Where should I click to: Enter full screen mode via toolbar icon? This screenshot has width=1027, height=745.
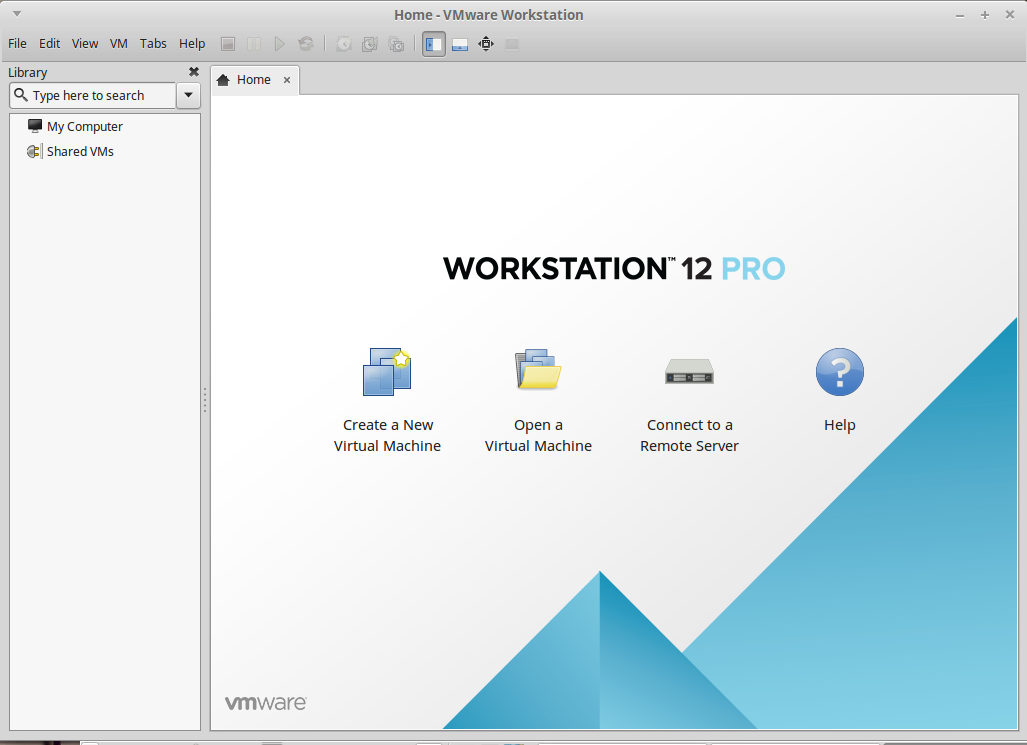(x=486, y=44)
